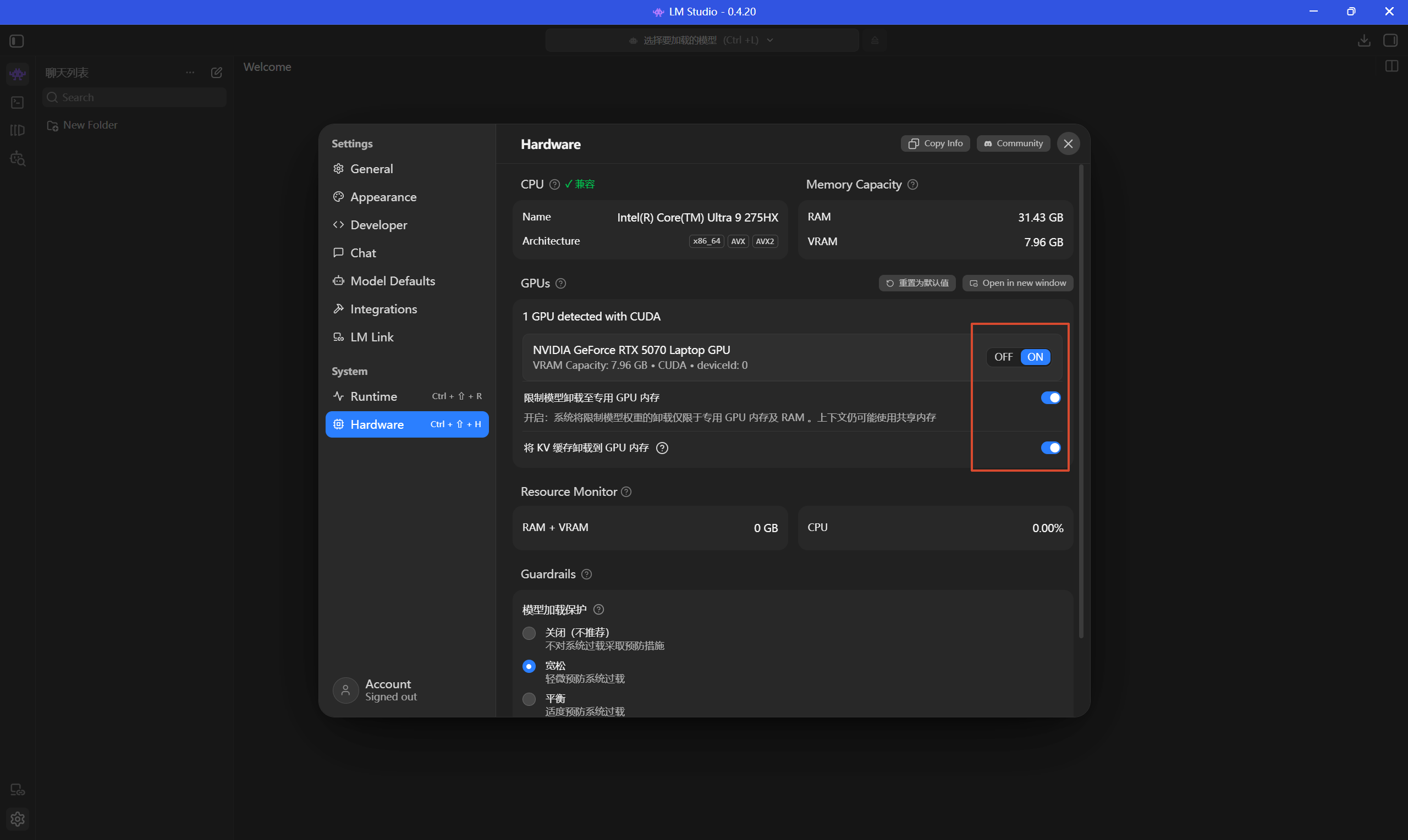The height and width of the screenshot is (840, 1408).
Task: Click the LM Link icon in bottom left
Action: point(18,789)
